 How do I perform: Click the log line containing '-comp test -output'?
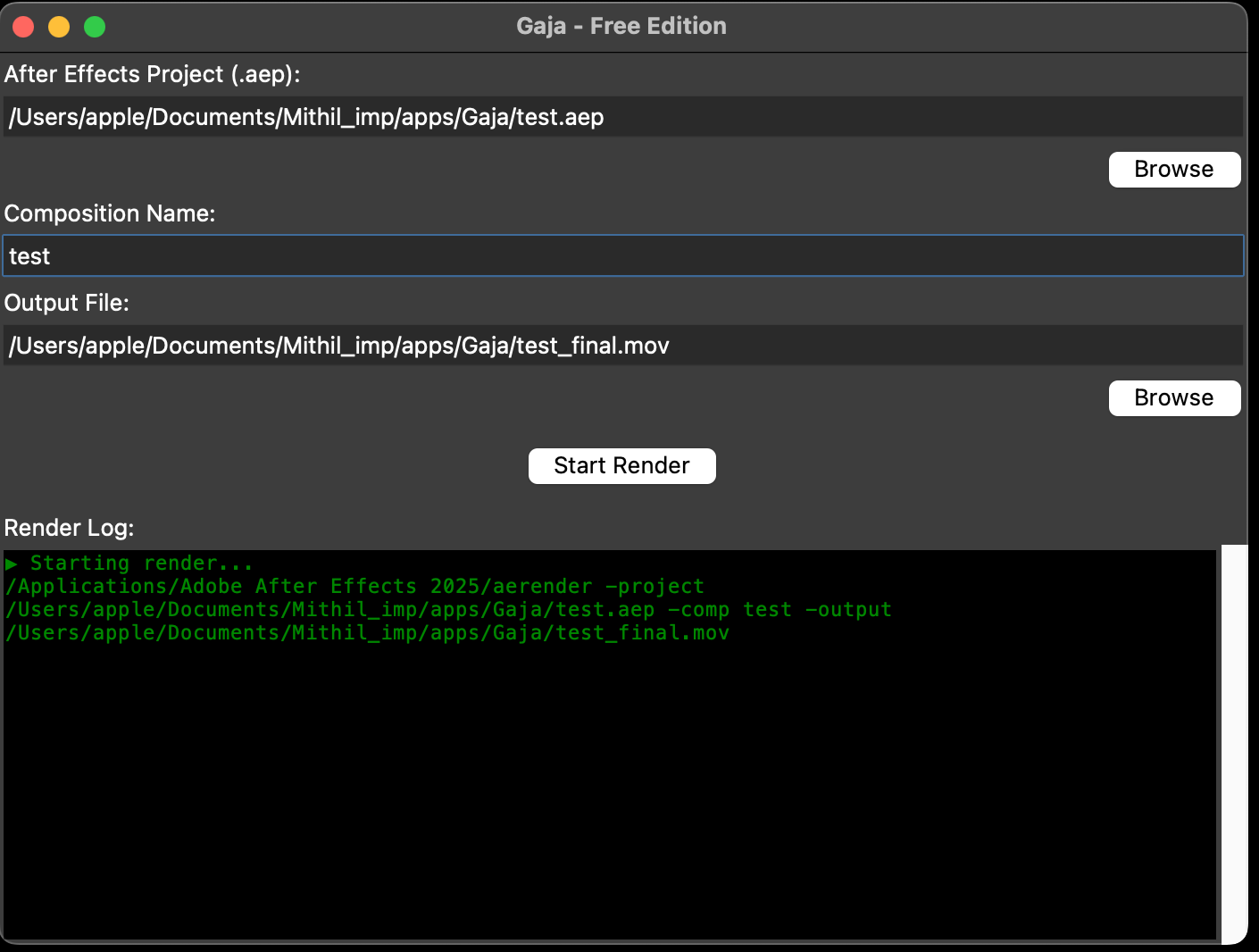pos(448,610)
